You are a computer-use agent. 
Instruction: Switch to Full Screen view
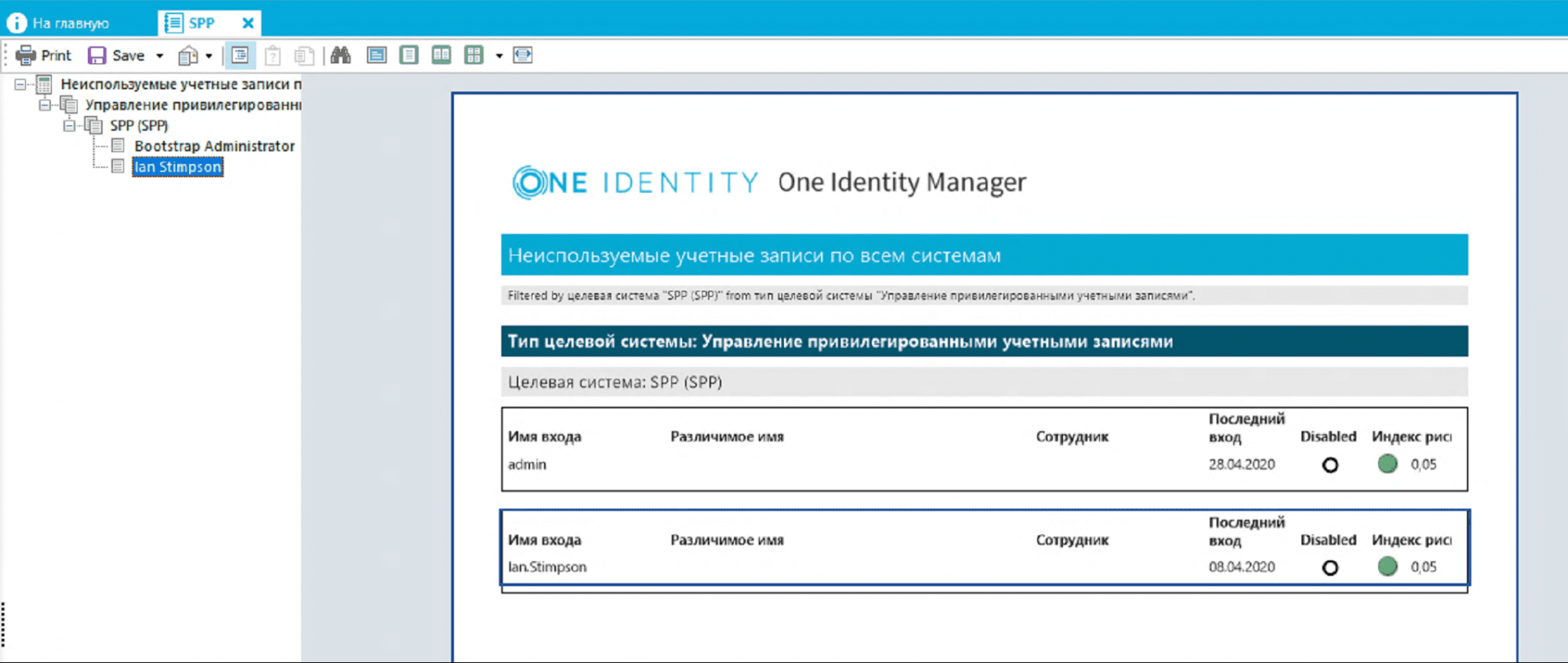pos(377,55)
